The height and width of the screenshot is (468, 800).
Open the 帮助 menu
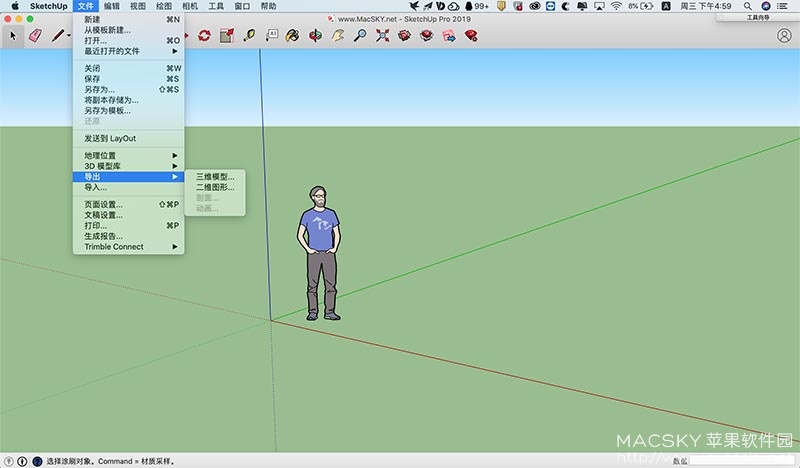(x=268, y=6)
